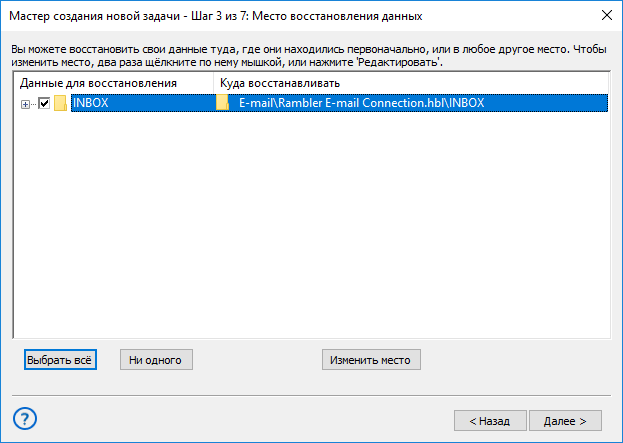Click the INBOX folder icon in data column
This screenshot has width=623, height=443.
(60, 103)
